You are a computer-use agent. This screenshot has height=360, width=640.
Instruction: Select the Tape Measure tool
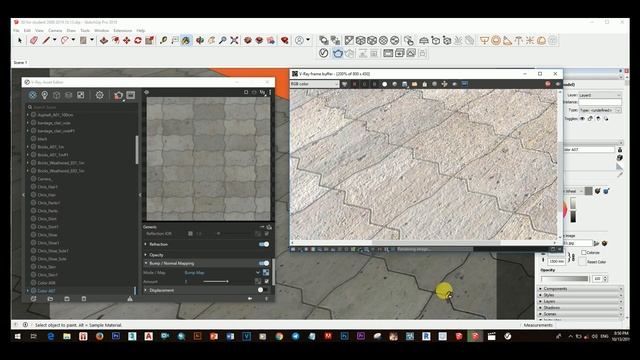point(164,40)
